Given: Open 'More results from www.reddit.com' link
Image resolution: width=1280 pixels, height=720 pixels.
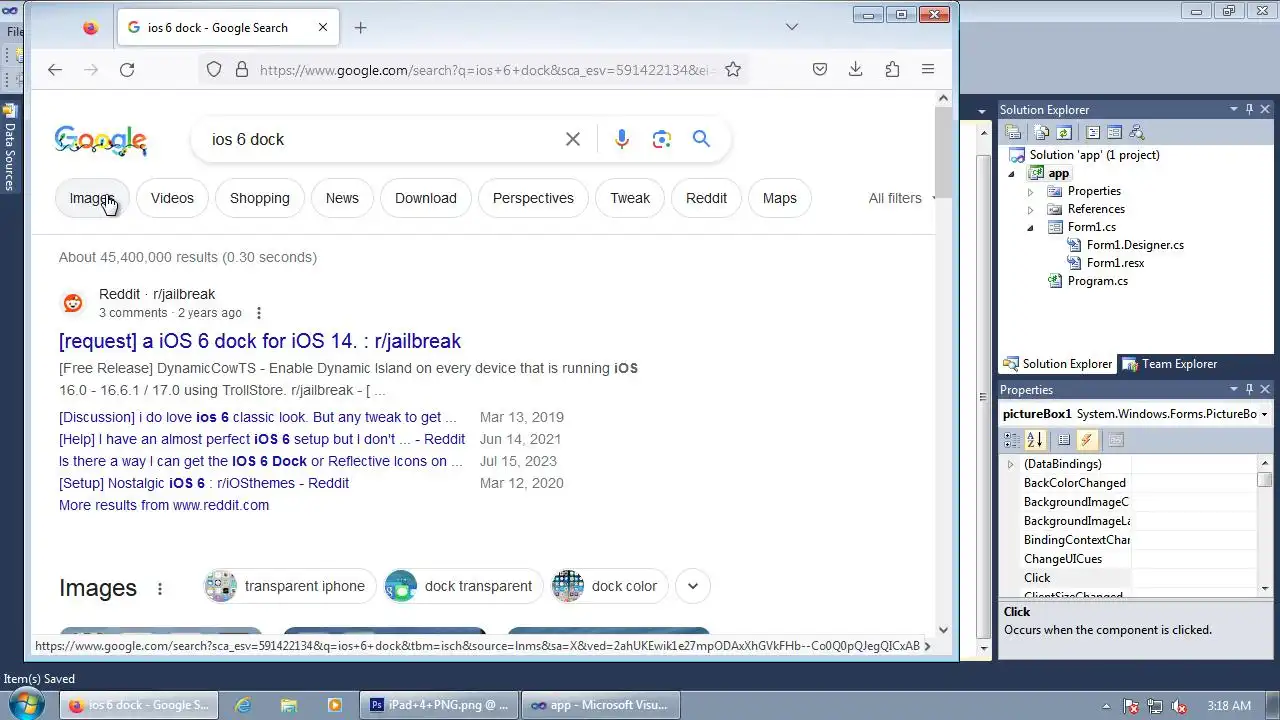Looking at the screenshot, I should (x=164, y=505).
